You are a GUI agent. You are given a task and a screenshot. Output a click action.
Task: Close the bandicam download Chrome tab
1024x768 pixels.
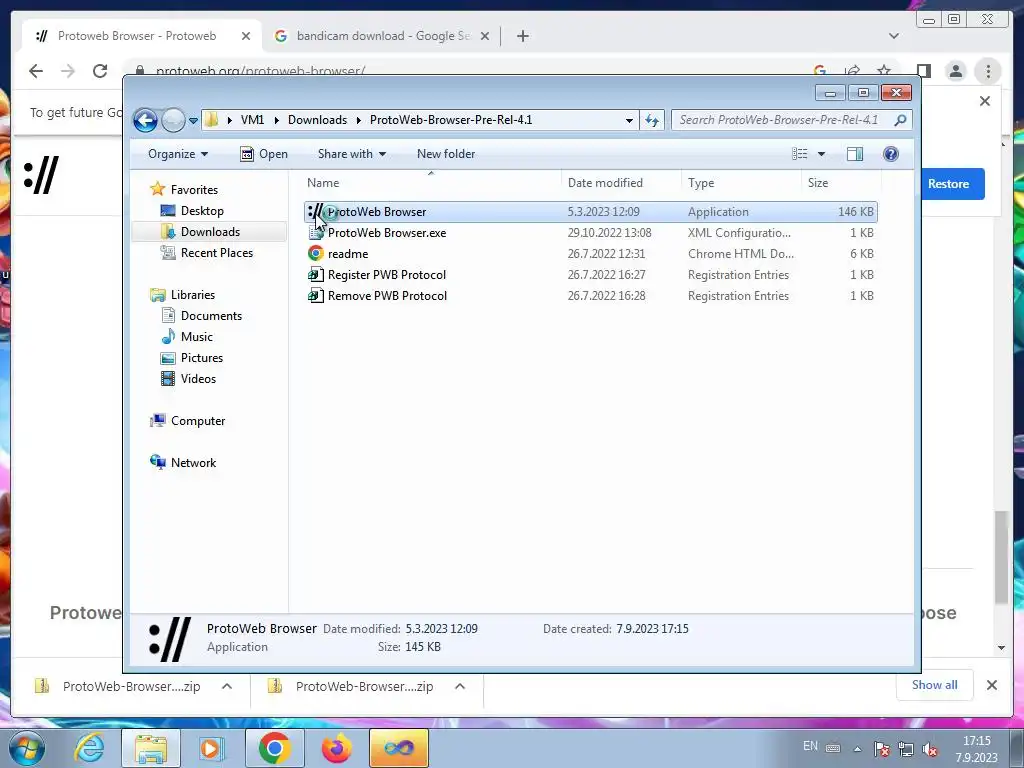point(485,36)
